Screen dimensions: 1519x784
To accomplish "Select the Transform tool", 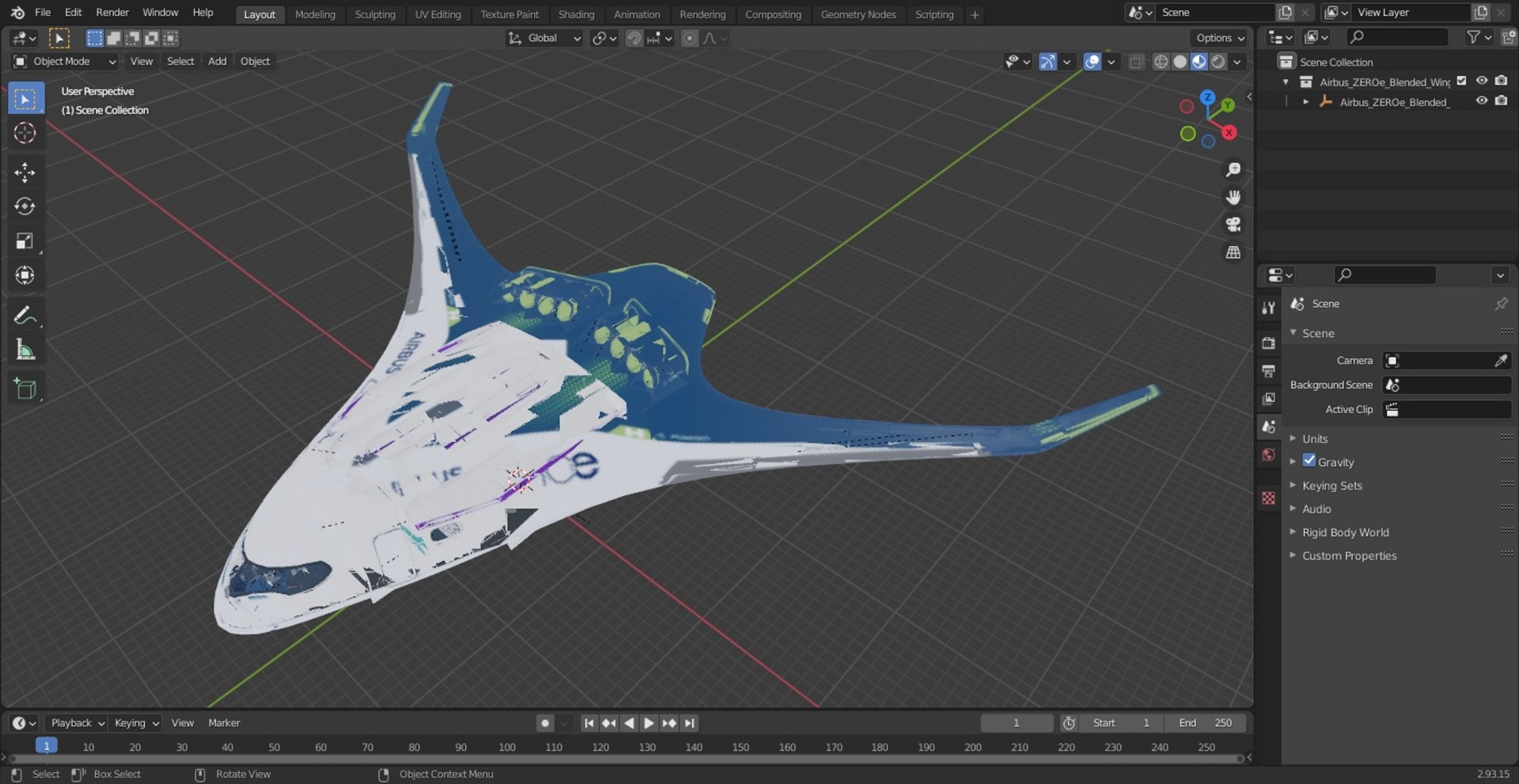I will (25, 275).
